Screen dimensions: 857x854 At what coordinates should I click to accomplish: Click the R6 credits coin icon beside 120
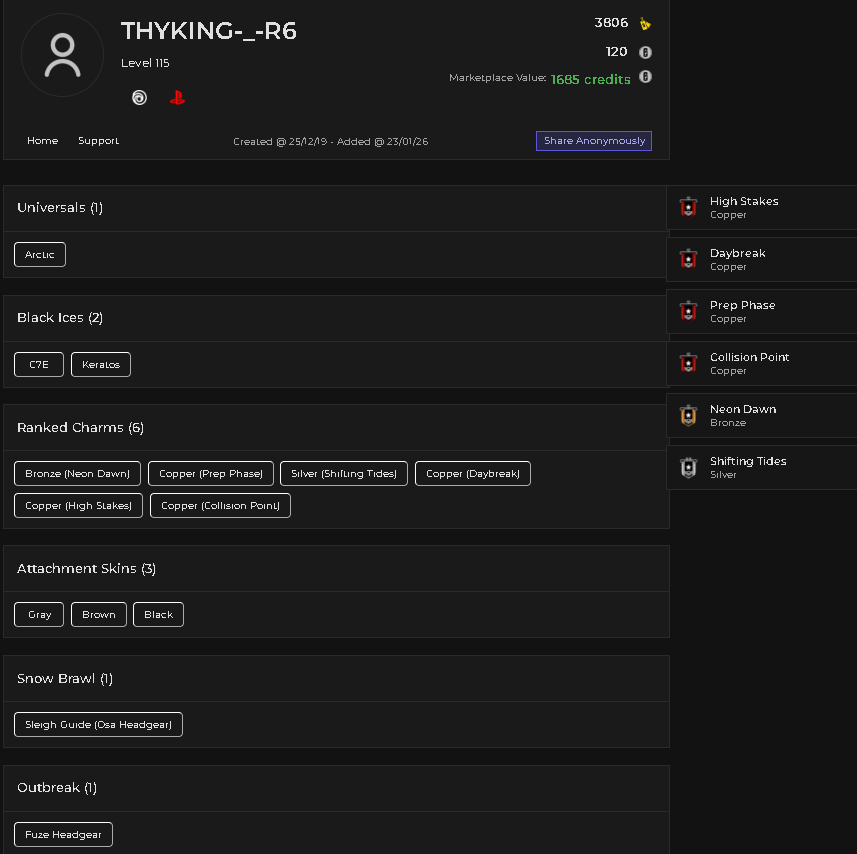pyautogui.click(x=645, y=52)
